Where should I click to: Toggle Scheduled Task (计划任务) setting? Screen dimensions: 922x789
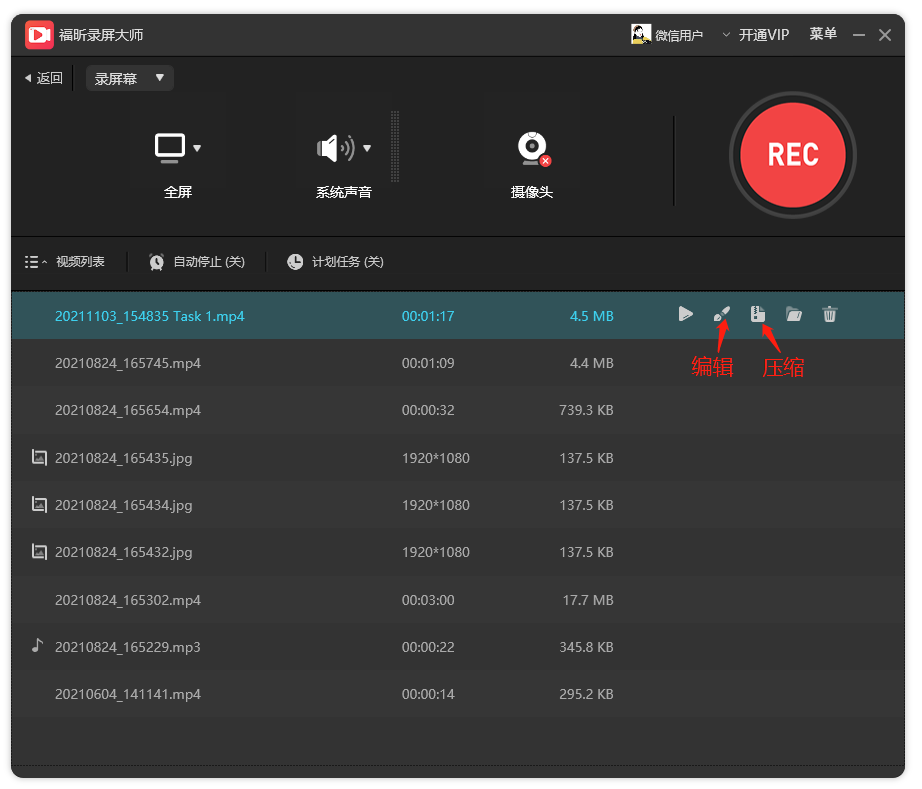point(335,262)
